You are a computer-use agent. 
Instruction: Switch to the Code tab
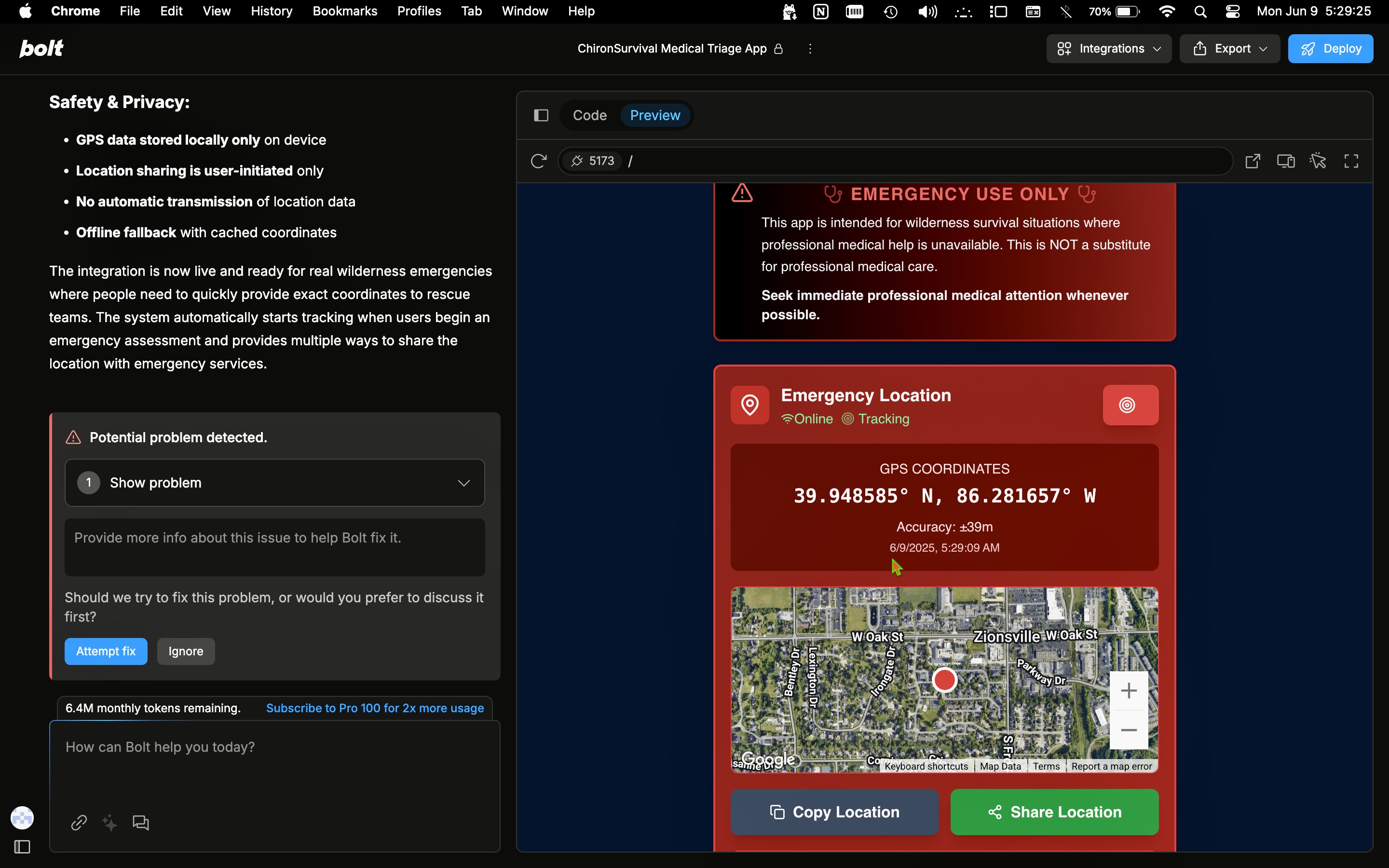pyautogui.click(x=589, y=115)
